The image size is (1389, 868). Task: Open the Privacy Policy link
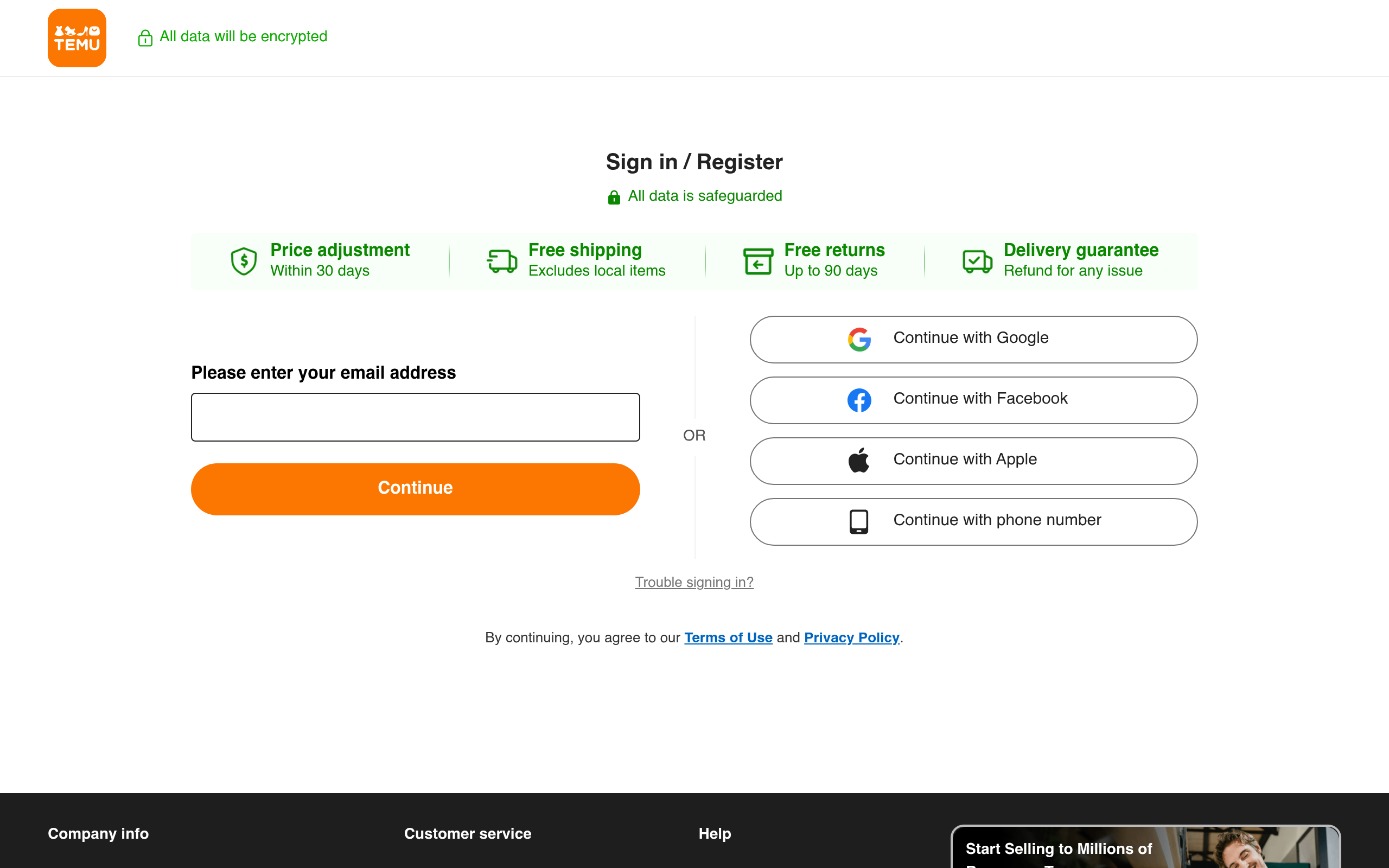[x=851, y=637]
